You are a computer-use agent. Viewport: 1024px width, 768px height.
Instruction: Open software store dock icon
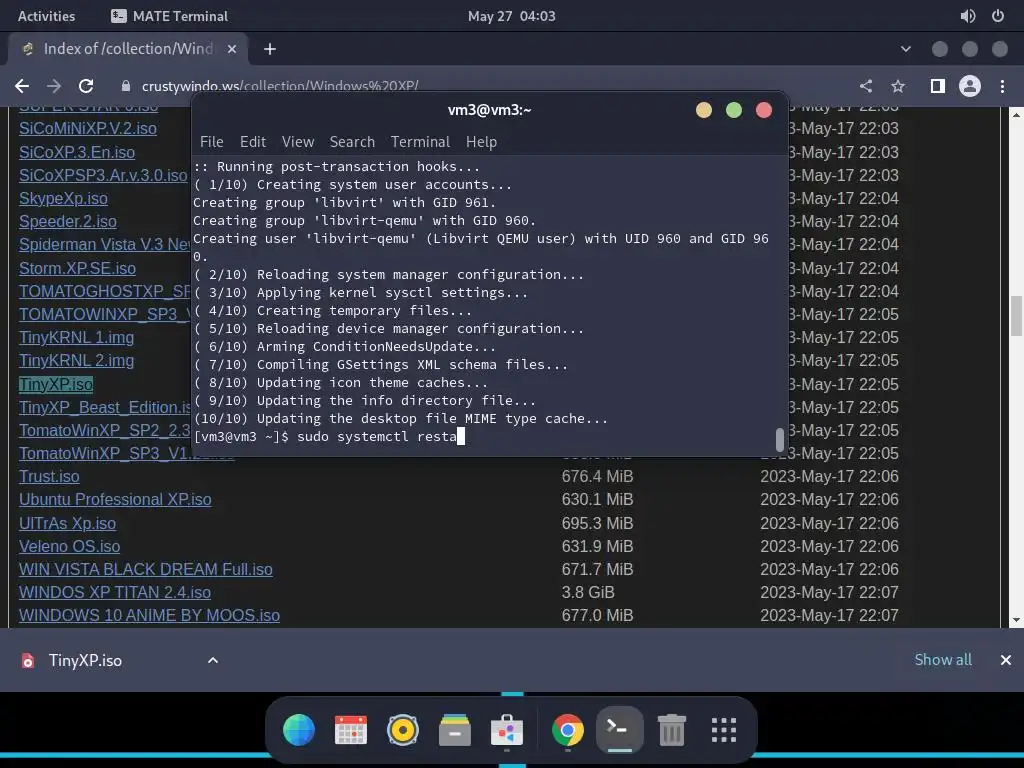point(507,730)
